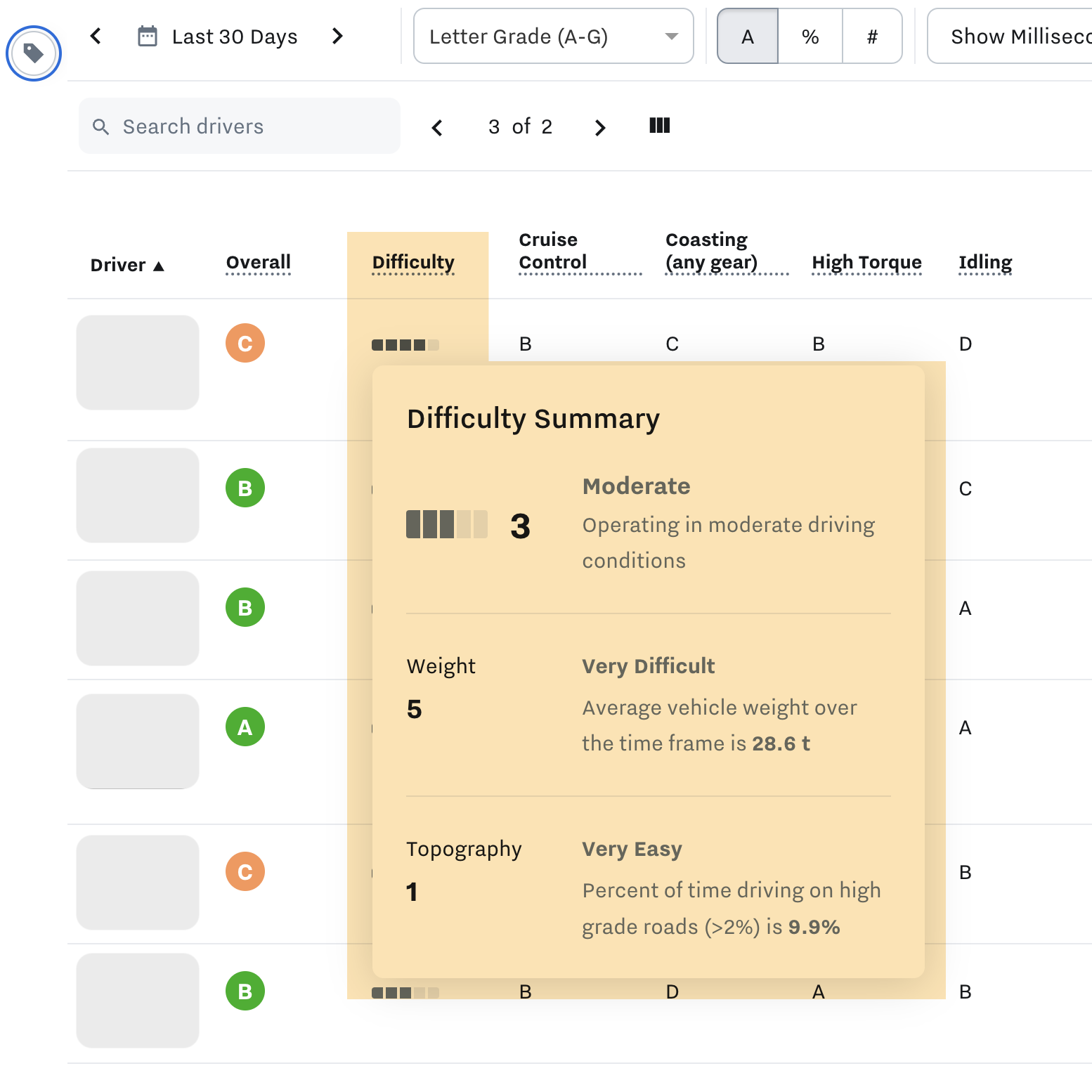Click the Show Milliseconds button
This screenshot has width=1092, height=1092.
tap(1012, 37)
